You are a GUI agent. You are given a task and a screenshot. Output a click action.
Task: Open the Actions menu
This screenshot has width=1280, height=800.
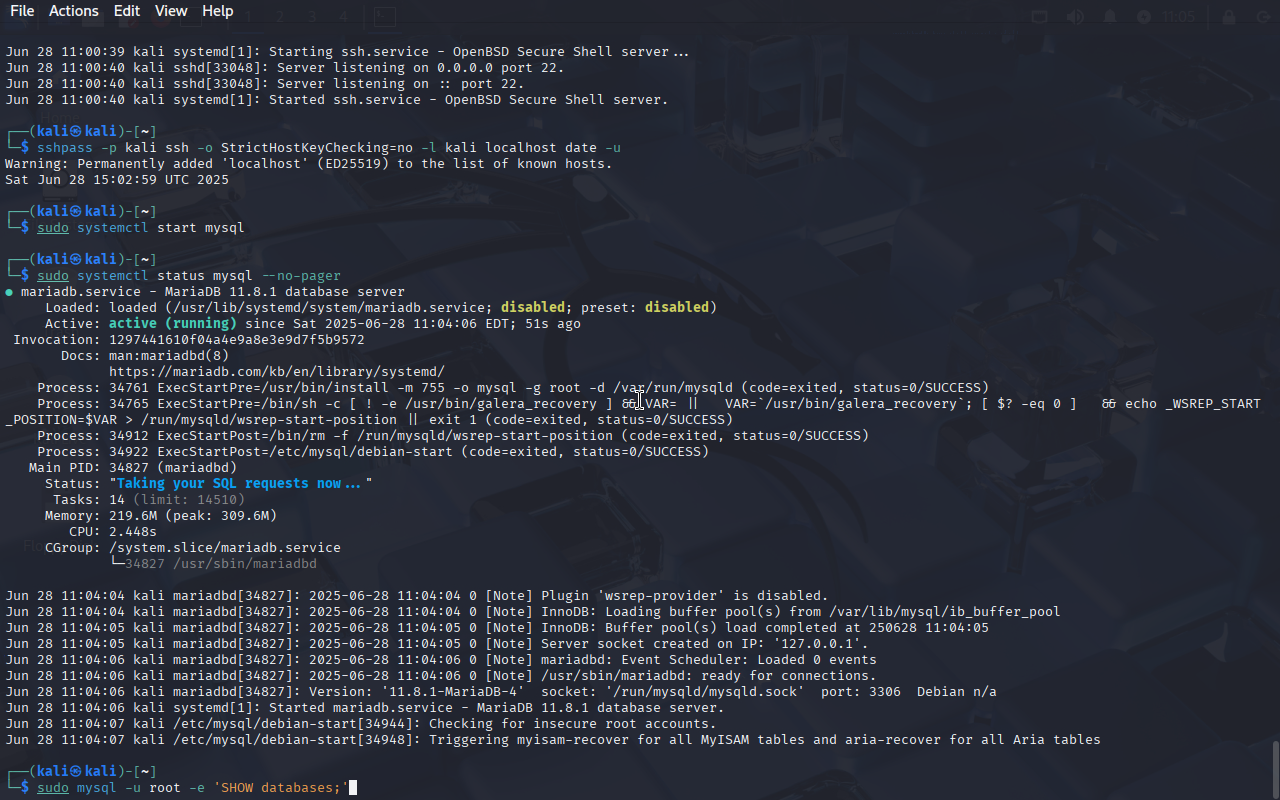(74, 11)
